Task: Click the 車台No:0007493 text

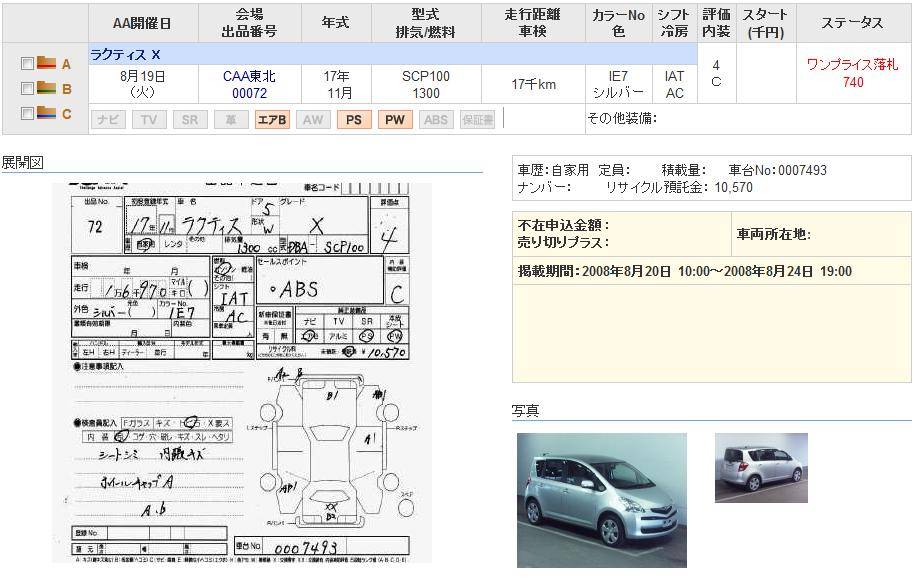Action: [778, 170]
